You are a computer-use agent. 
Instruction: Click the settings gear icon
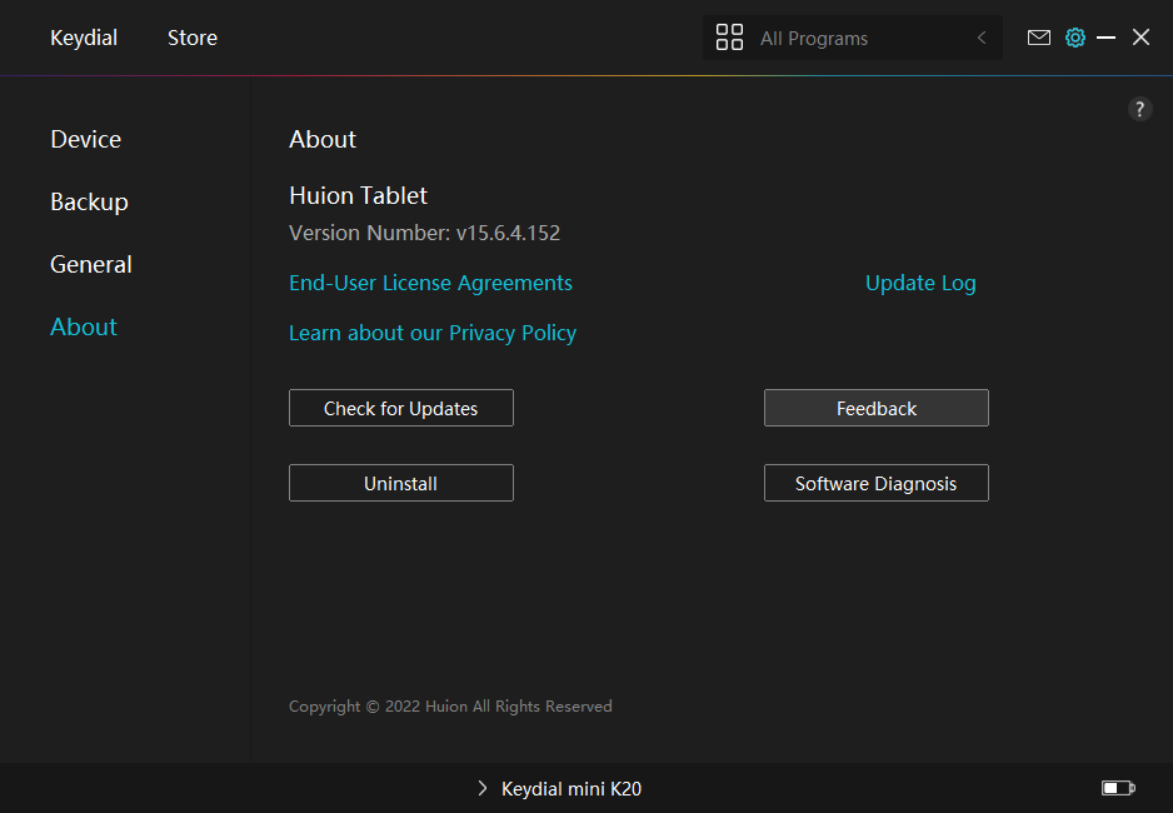click(x=1075, y=38)
